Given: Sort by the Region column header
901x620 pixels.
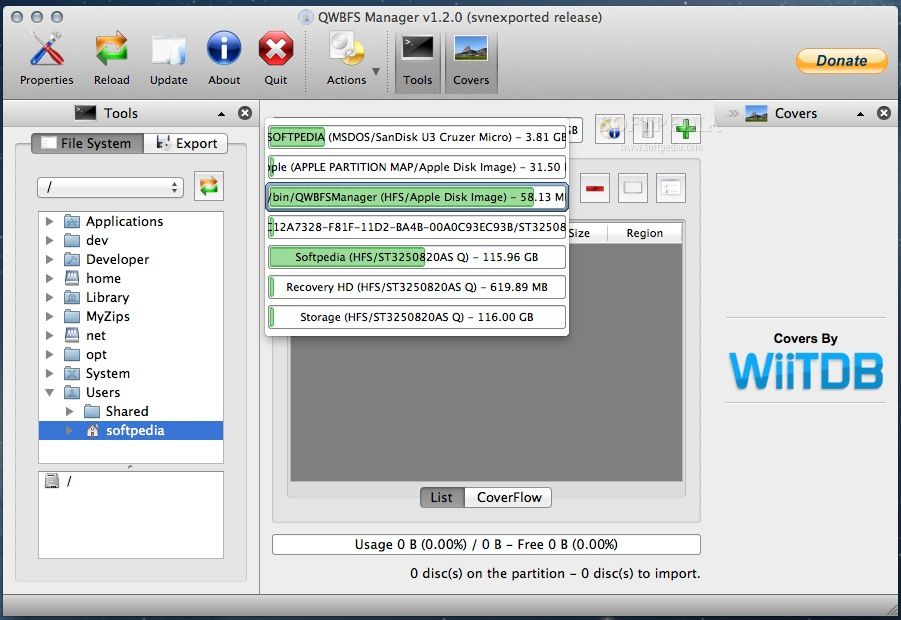Looking at the screenshot, I should click(x=644, y=233).
